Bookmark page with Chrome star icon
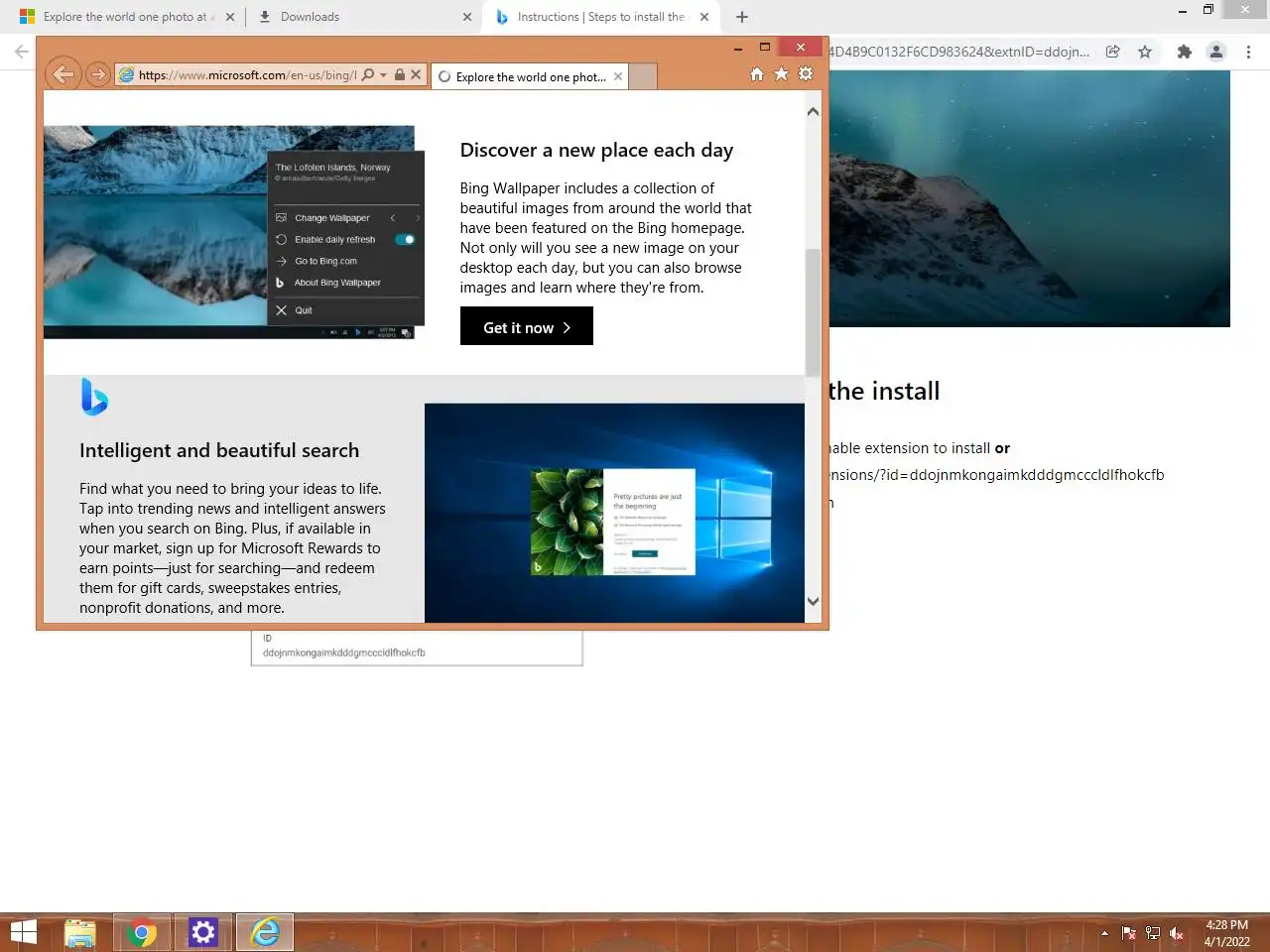This screenshot has width=1270, height=952. (1145, 52)
